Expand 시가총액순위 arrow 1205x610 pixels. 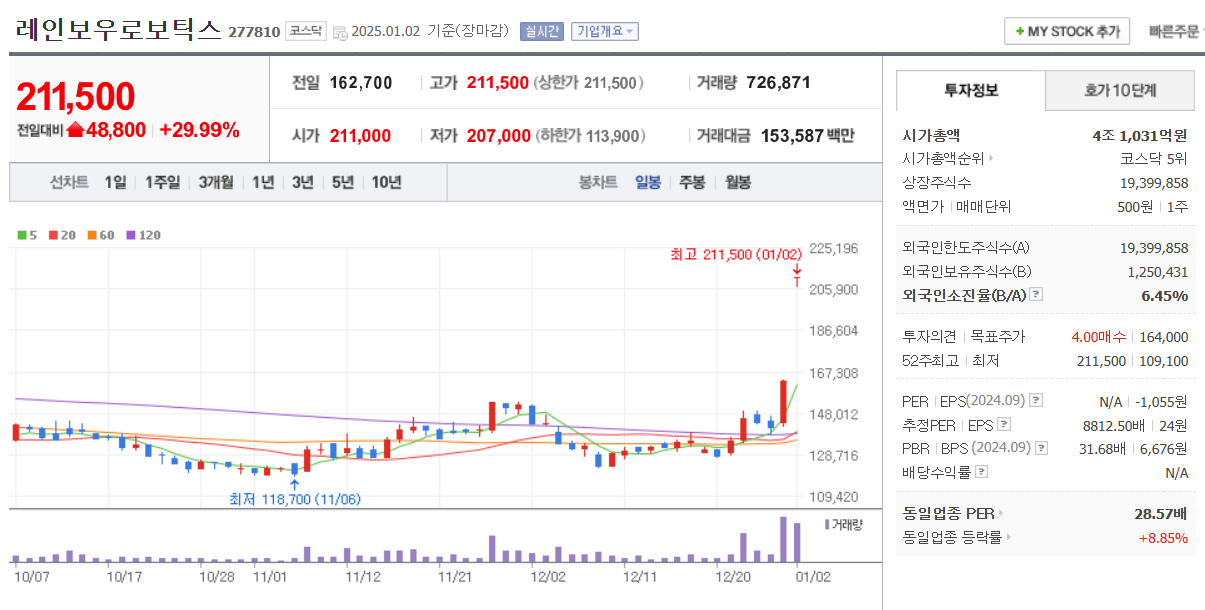992,158
